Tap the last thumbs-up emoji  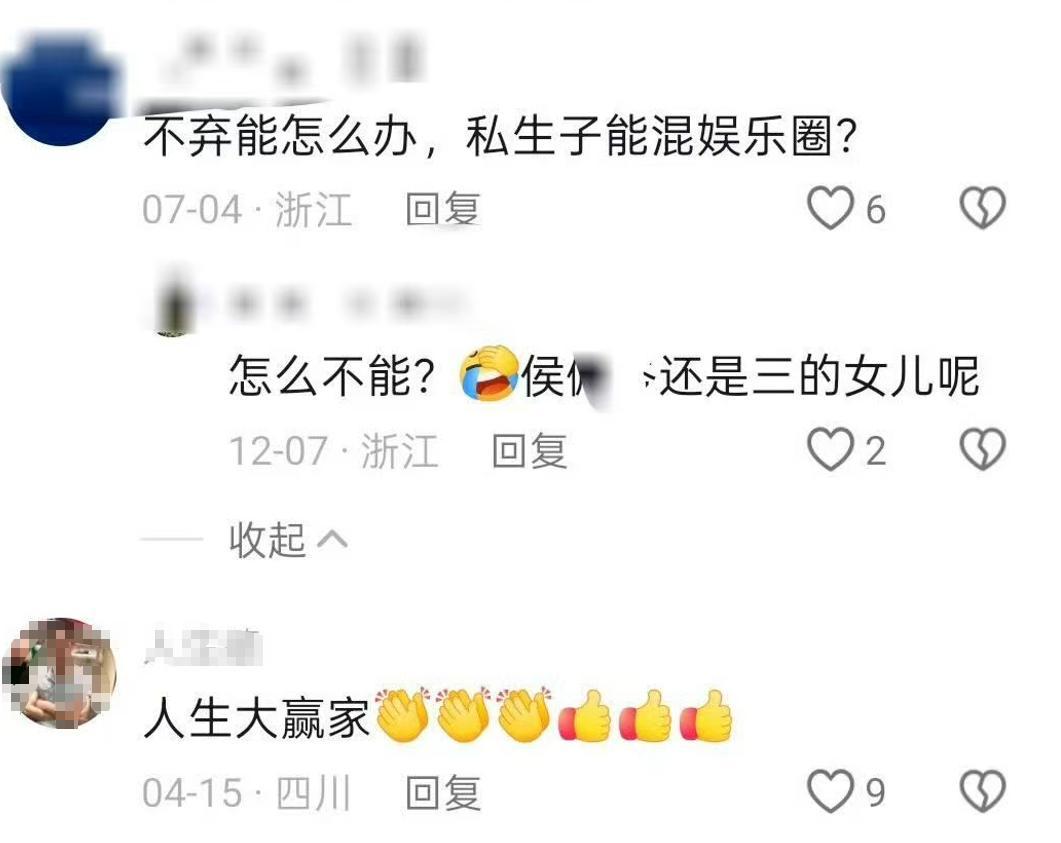(706, 716)
